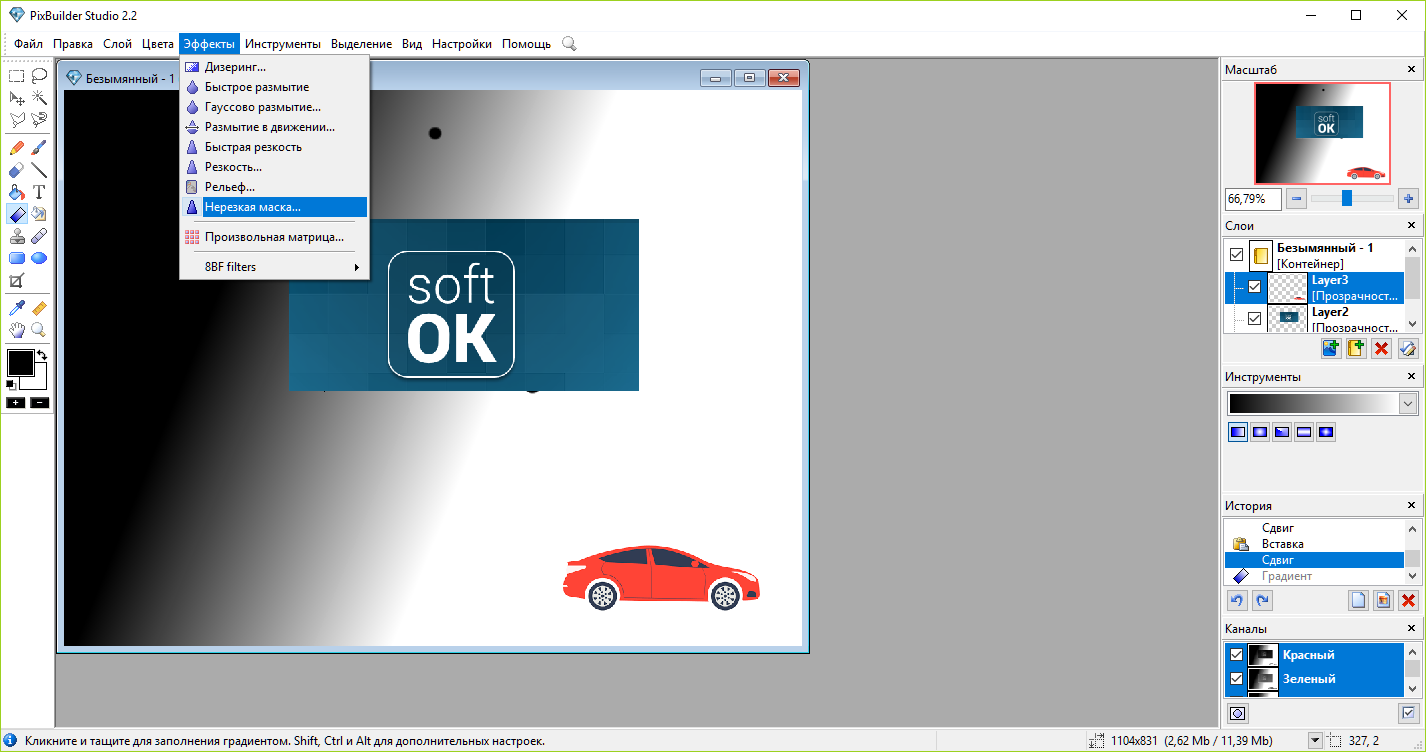Select Нерезкая маска menu entry
Image resolution: width=1426 pixels, height=752 pixels.
(x=253, y=207)
